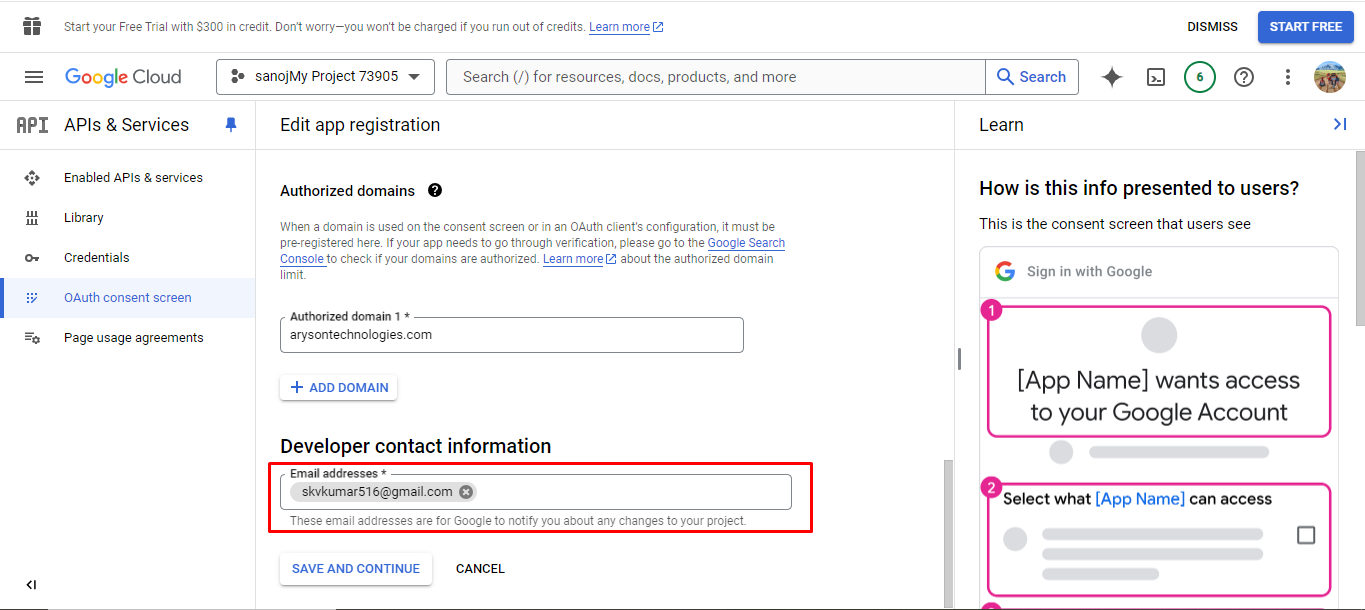Click the user account avatar
Screen dimensions: 1365x610
pyautogui.click(x=1330, y=77)
